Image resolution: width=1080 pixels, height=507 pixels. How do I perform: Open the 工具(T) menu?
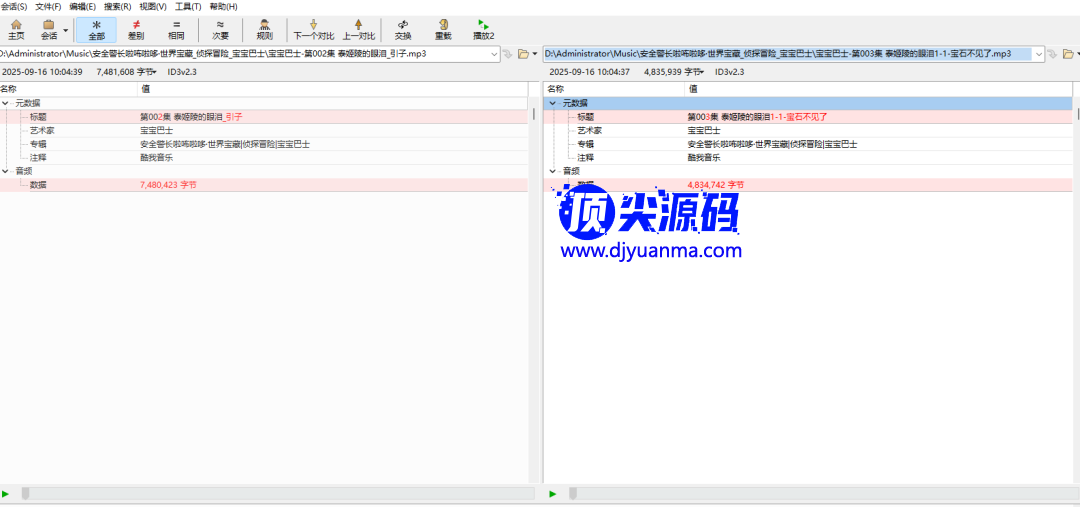(188, 7)
